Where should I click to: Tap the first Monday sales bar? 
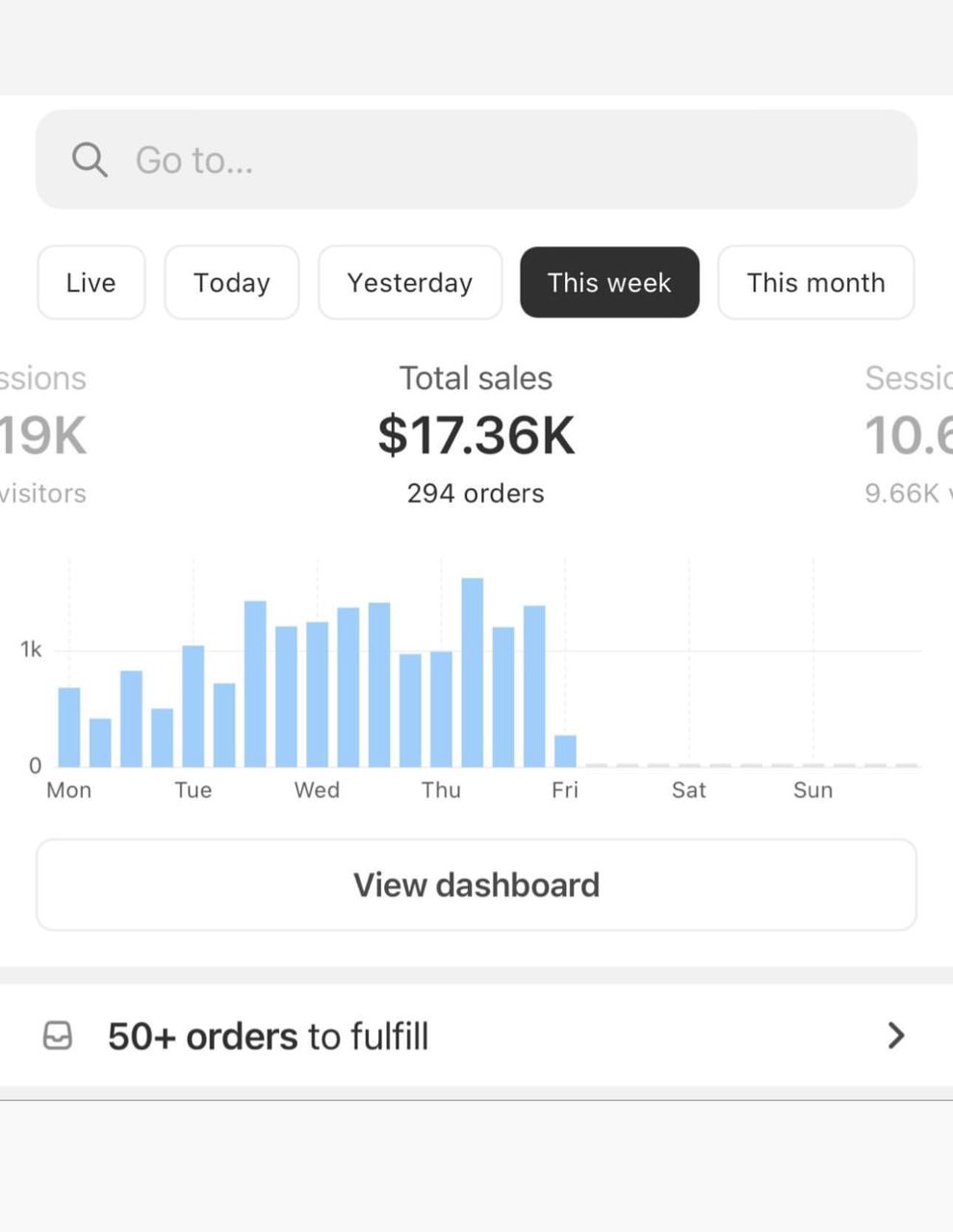69,727
